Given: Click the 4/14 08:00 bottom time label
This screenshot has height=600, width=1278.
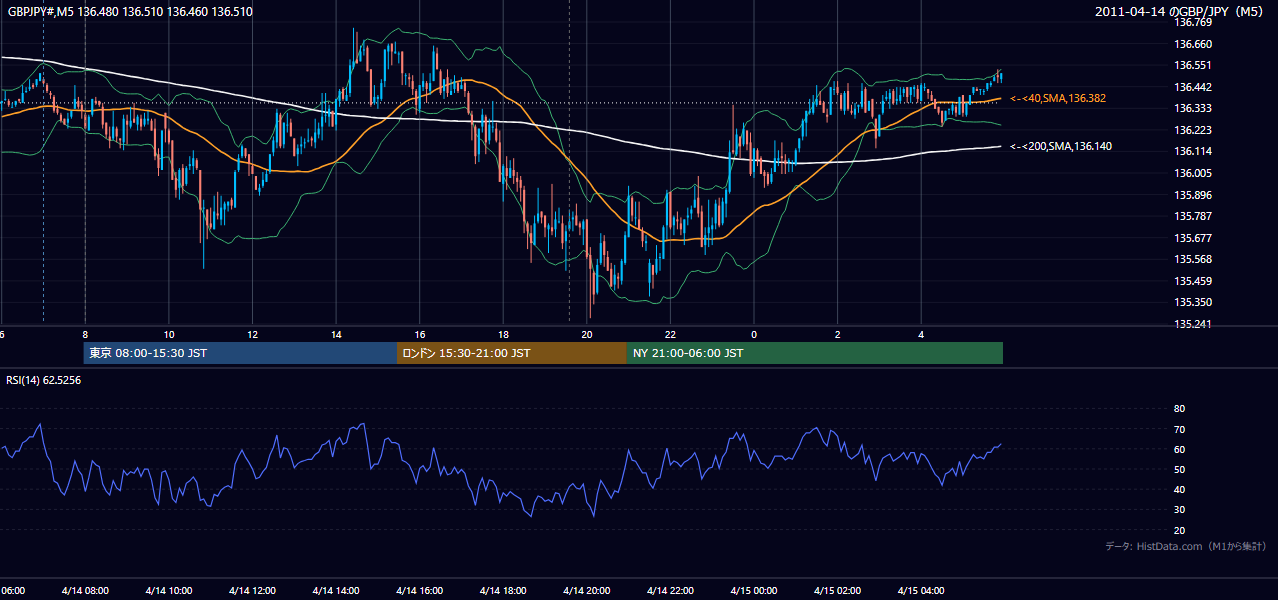Looking at the screenshot, I should click(x=85, y=590).
